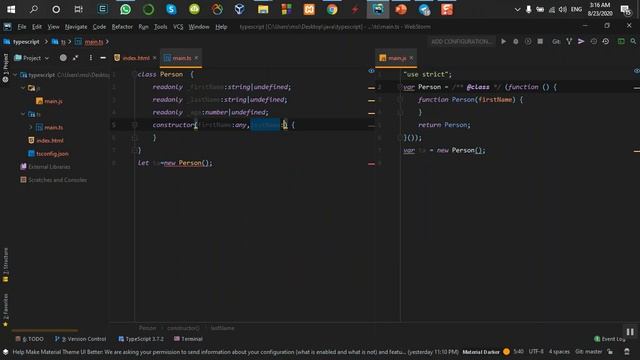Open the Terminal tool window
640x360 pixels.
(x=188, y=339)
